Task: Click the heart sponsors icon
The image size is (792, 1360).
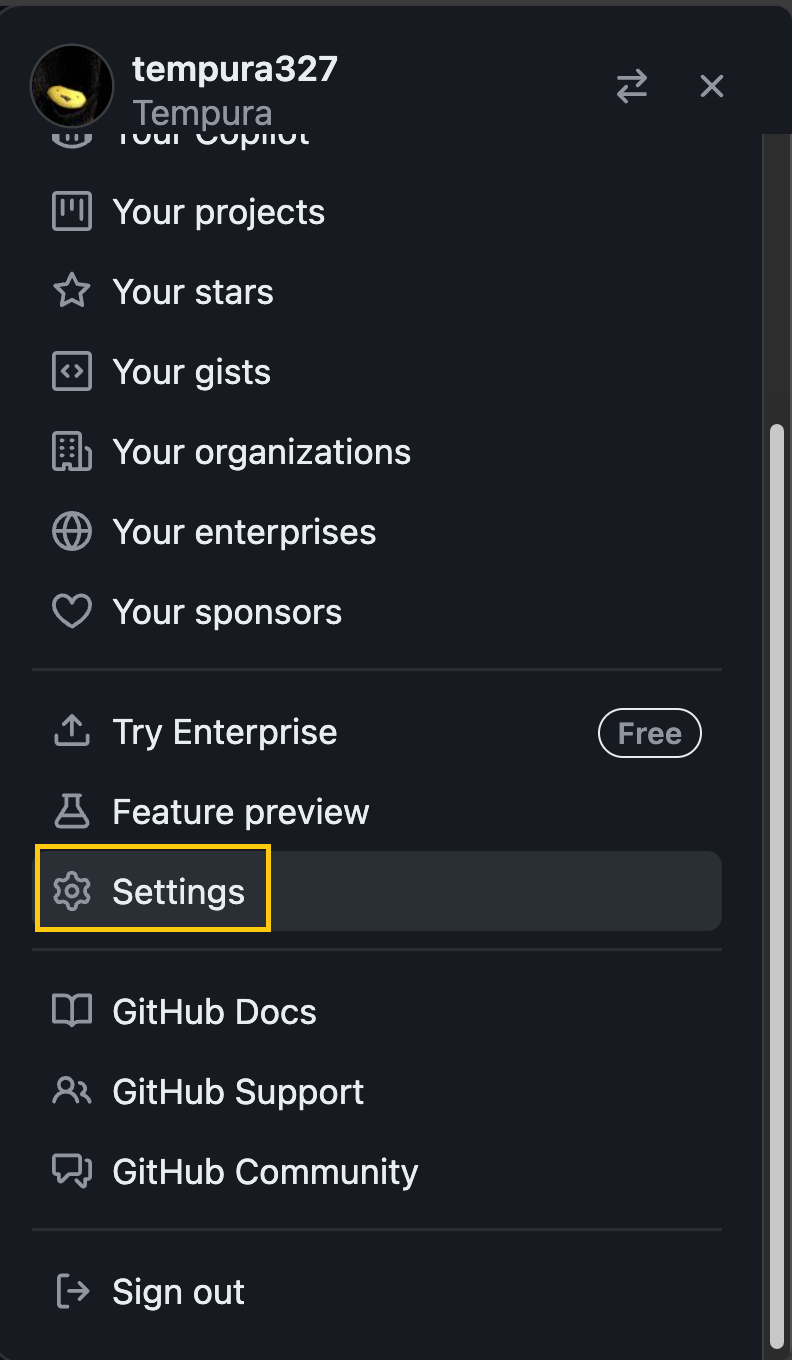Action: click(72, 612)
